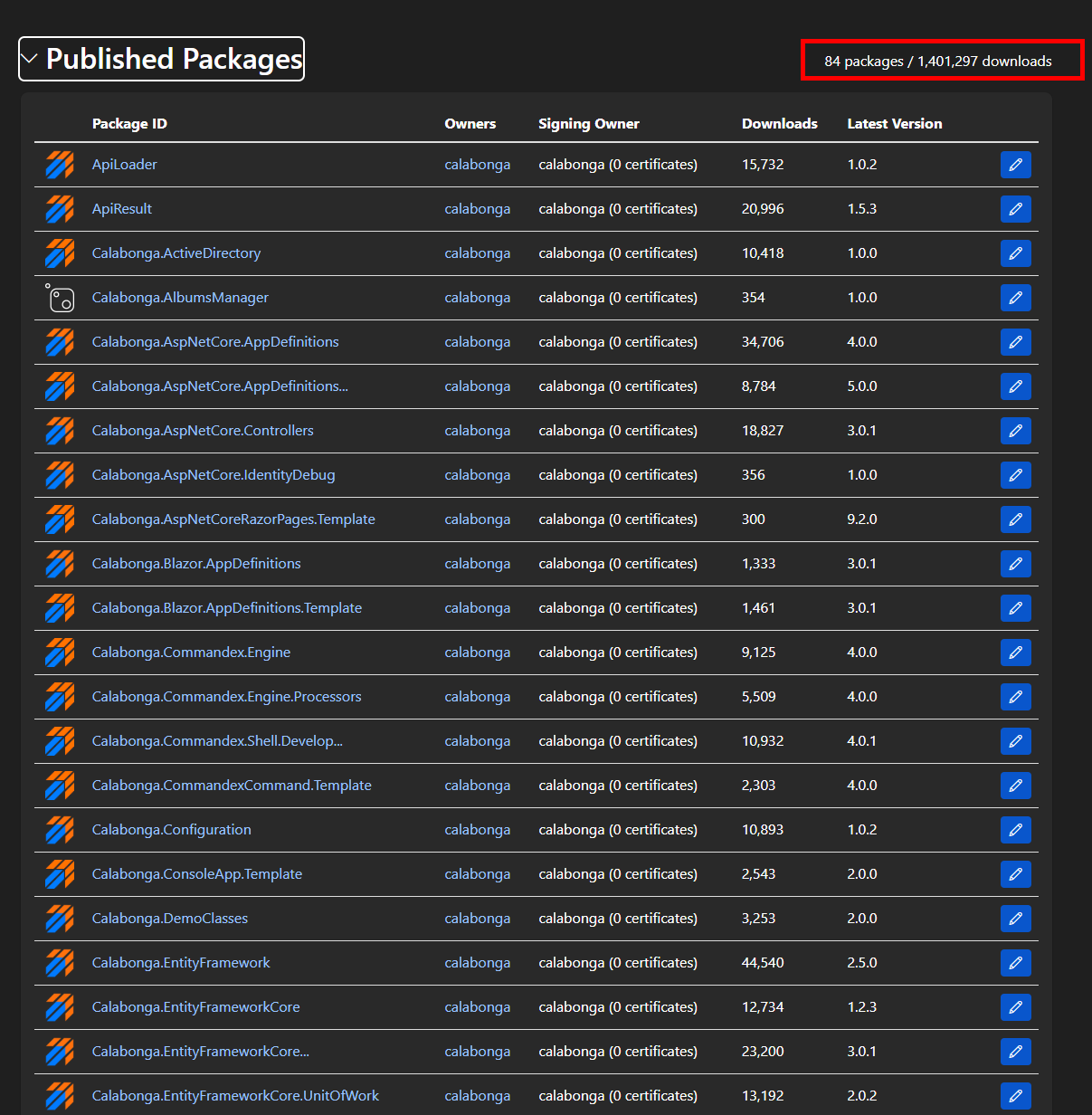Click edit icon for Calabonga.AlbumsManager
Screen dimensions: 1092x1115
[x=1015, y=298]
